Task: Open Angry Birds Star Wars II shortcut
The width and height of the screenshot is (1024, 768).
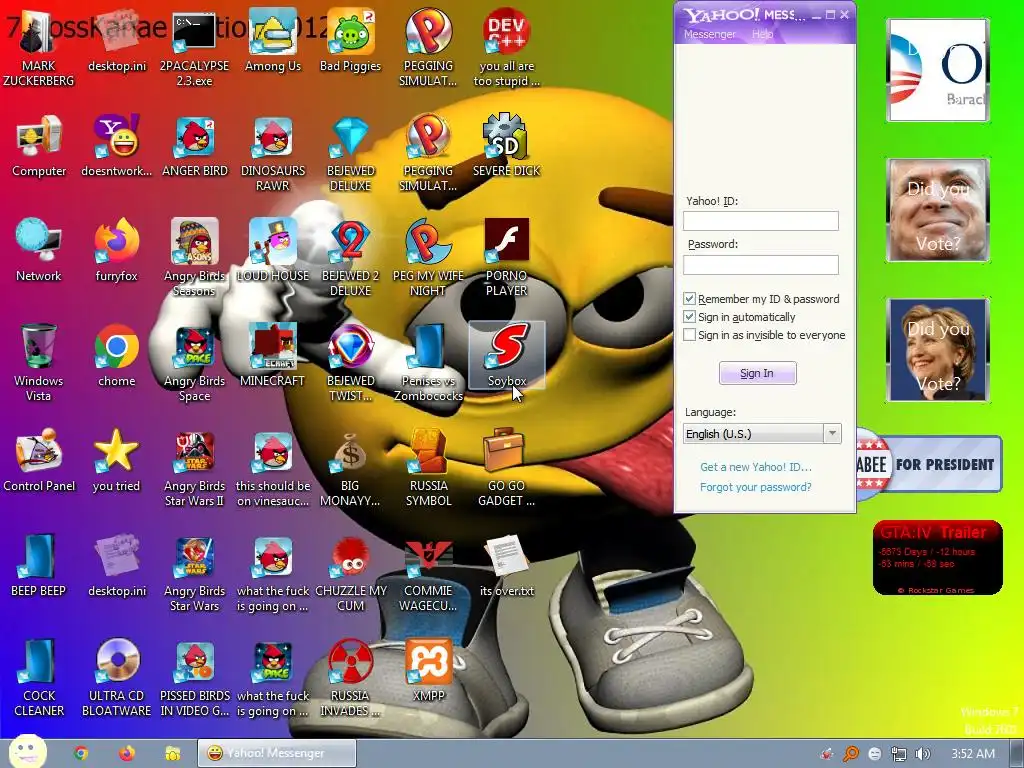Action: tap(194, 467)
